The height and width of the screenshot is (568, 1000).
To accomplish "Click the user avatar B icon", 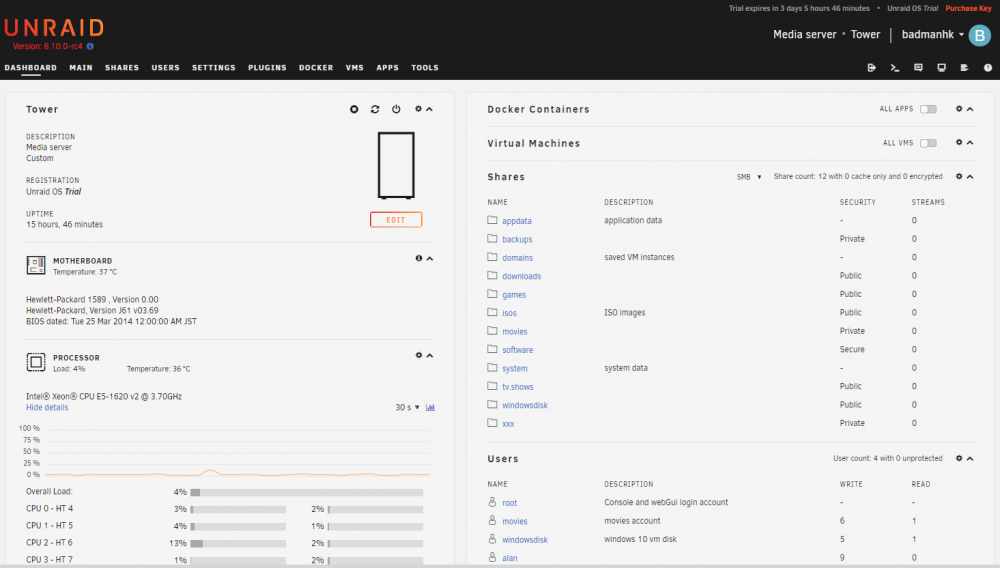I will pyautogui.click(x=980, y=35).
